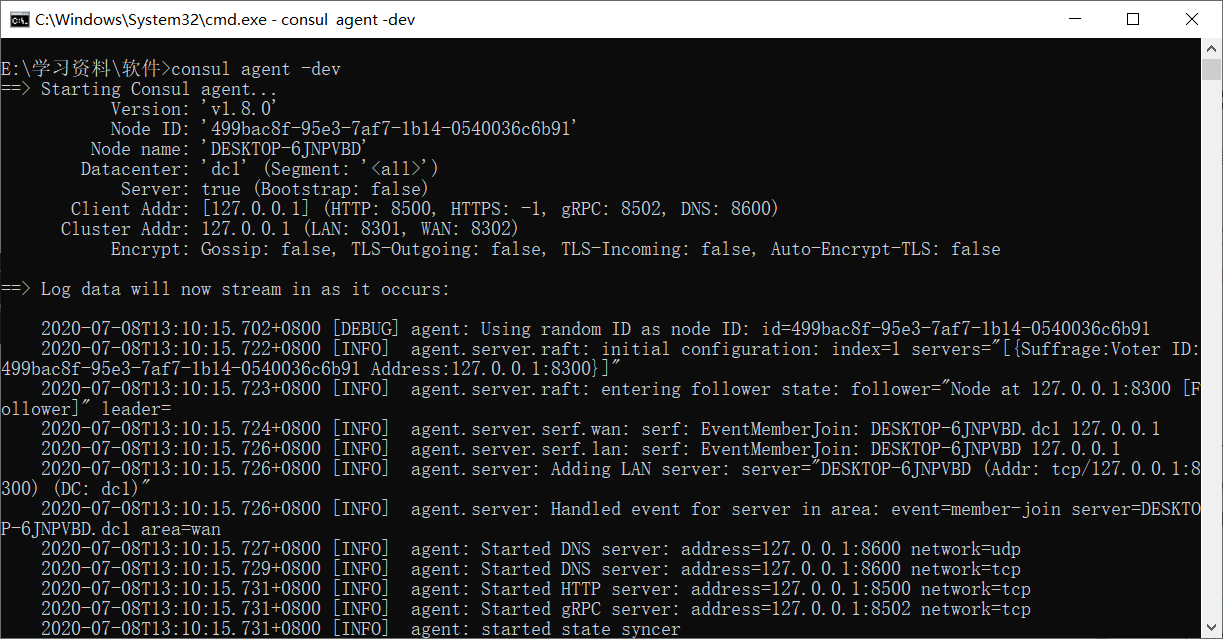The image size is (1223, 639).
Task: Click the close window X icon
Action: [x=1192, y=18]
